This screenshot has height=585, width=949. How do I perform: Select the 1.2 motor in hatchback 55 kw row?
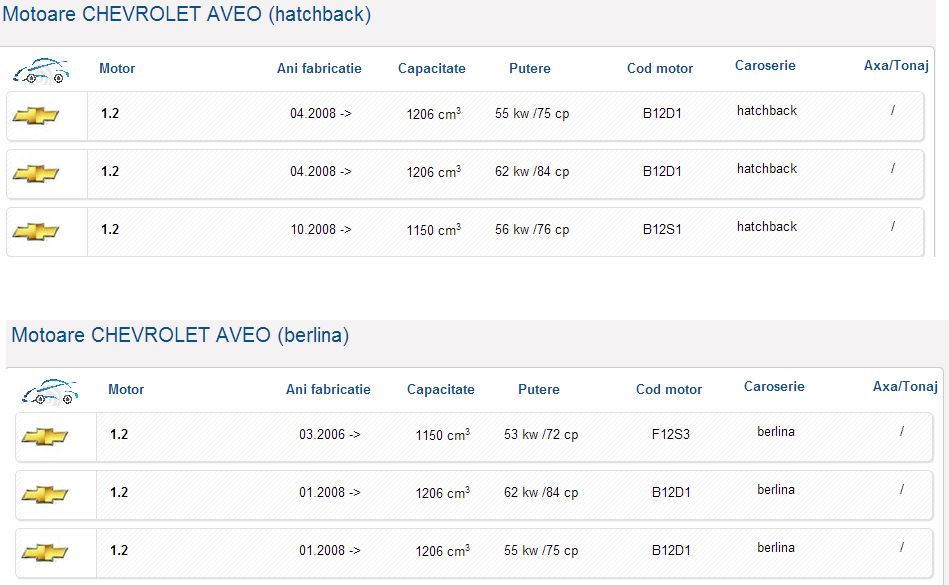tap(110, 113)
